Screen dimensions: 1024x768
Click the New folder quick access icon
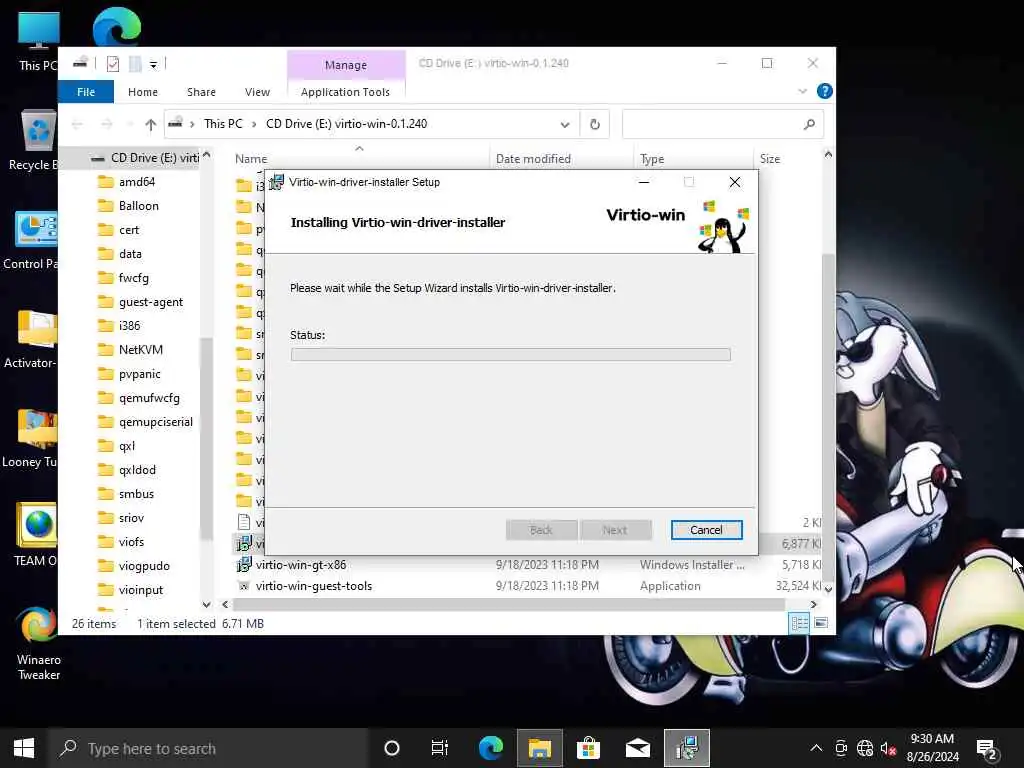click(x=135, y=63)
